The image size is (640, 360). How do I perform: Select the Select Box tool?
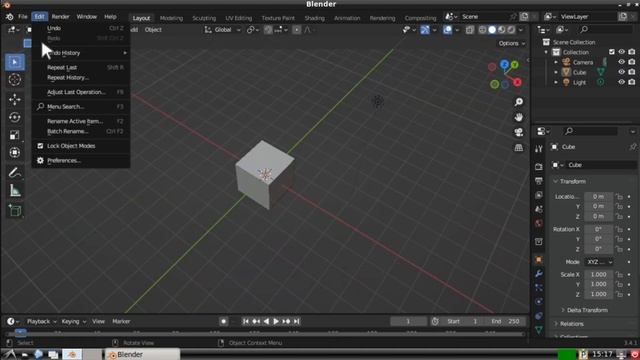point(15,62)
